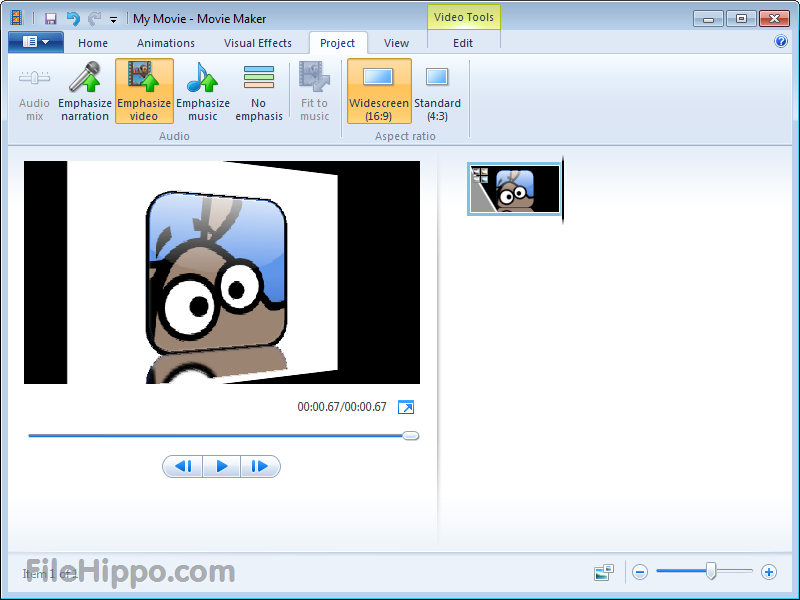Choose No emphasis audio option
The width and height of the screenshot is (800, 600).
[259, 91]
